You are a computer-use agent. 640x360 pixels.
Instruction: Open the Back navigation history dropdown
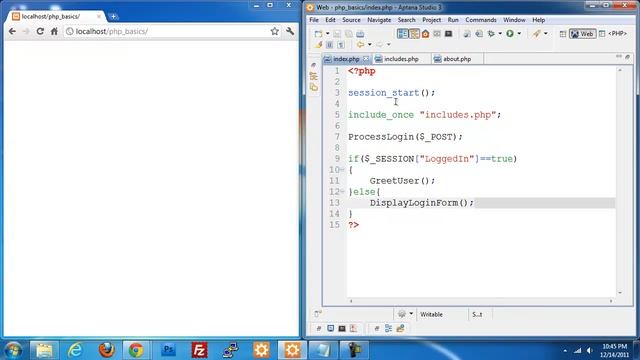coord(369,44)
